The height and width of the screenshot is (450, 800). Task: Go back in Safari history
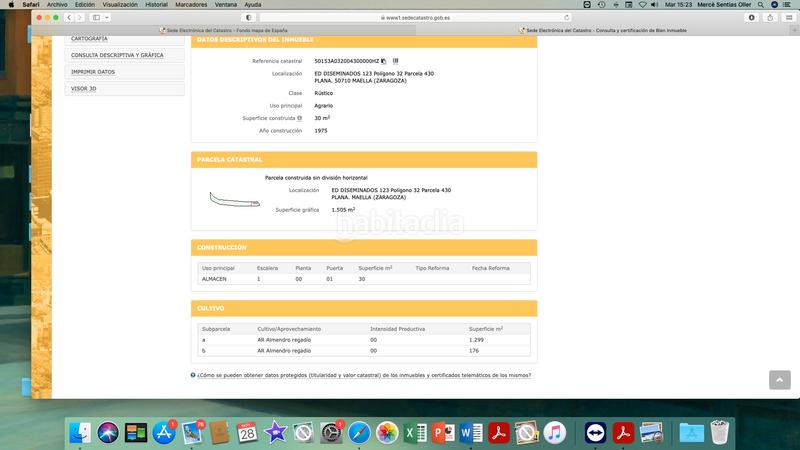tap(69, 17)
